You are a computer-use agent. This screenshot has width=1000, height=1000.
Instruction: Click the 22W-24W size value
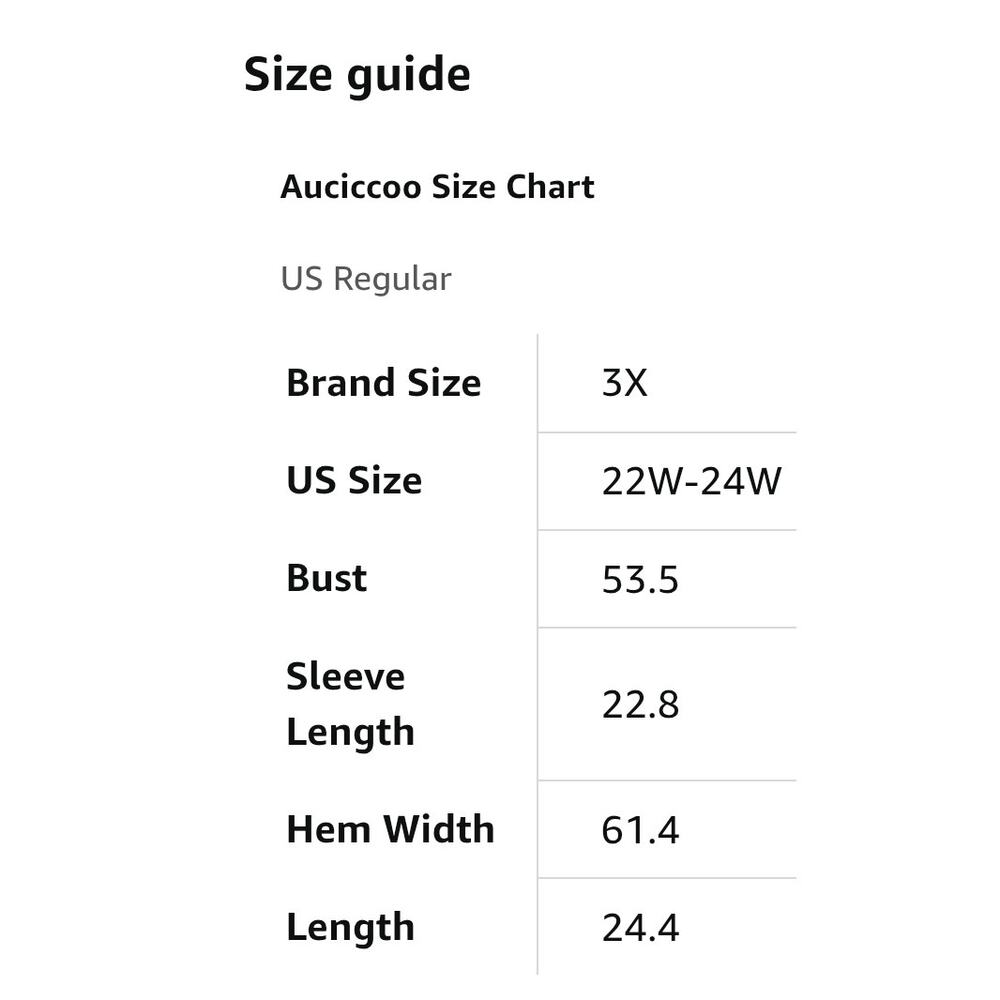(691, 481)
